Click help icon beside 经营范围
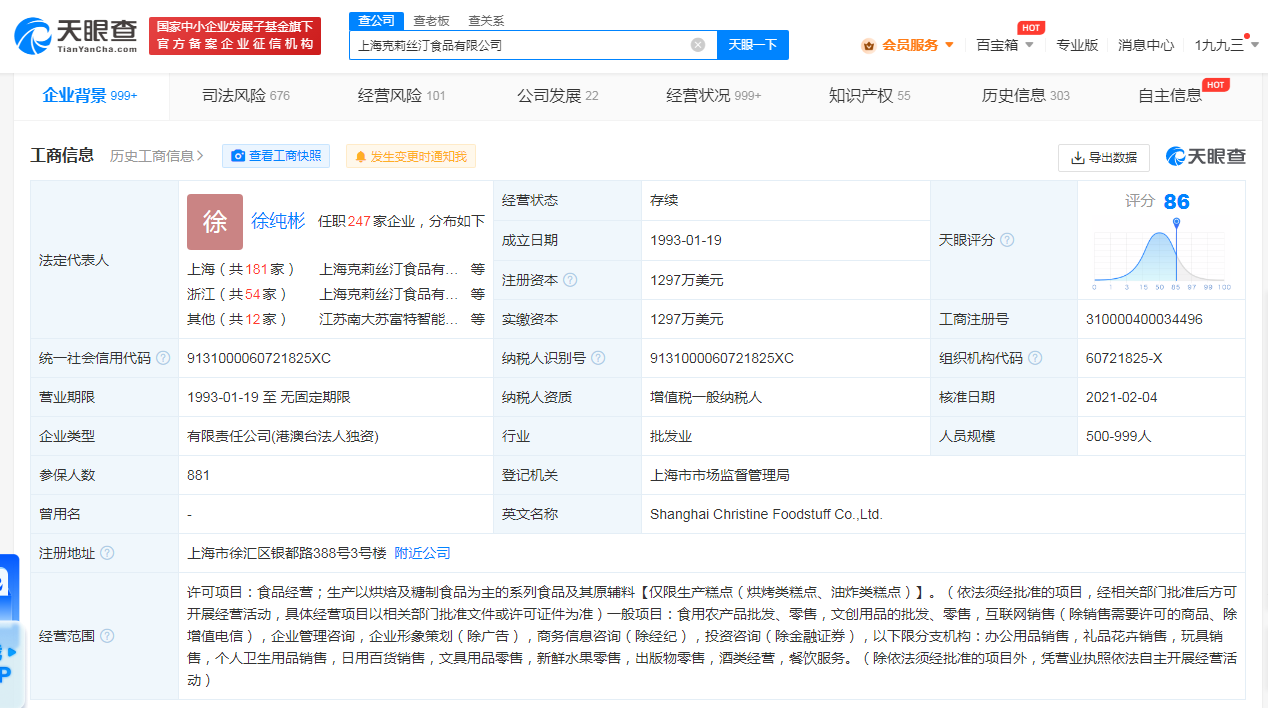1268x708 pixels. click(x=107, y=636)
